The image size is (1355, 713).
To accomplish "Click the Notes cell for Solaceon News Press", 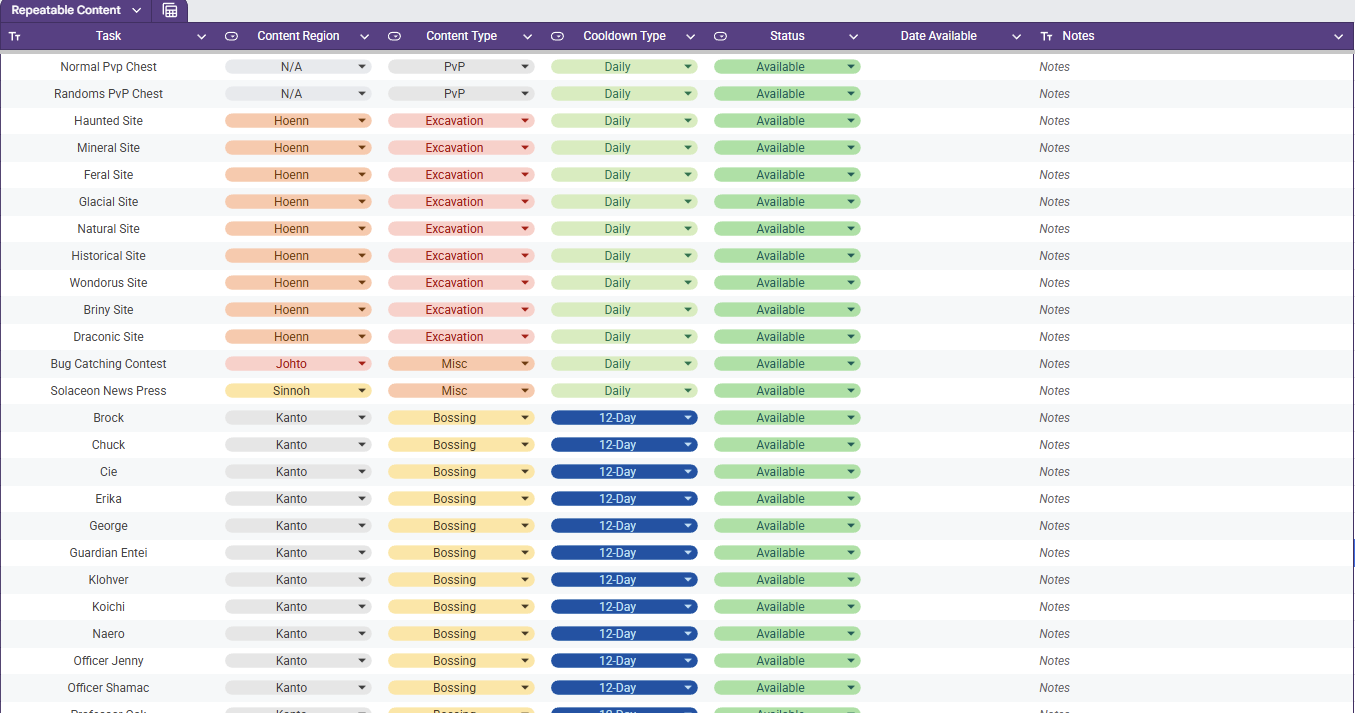I will (x=1054, y=391).
